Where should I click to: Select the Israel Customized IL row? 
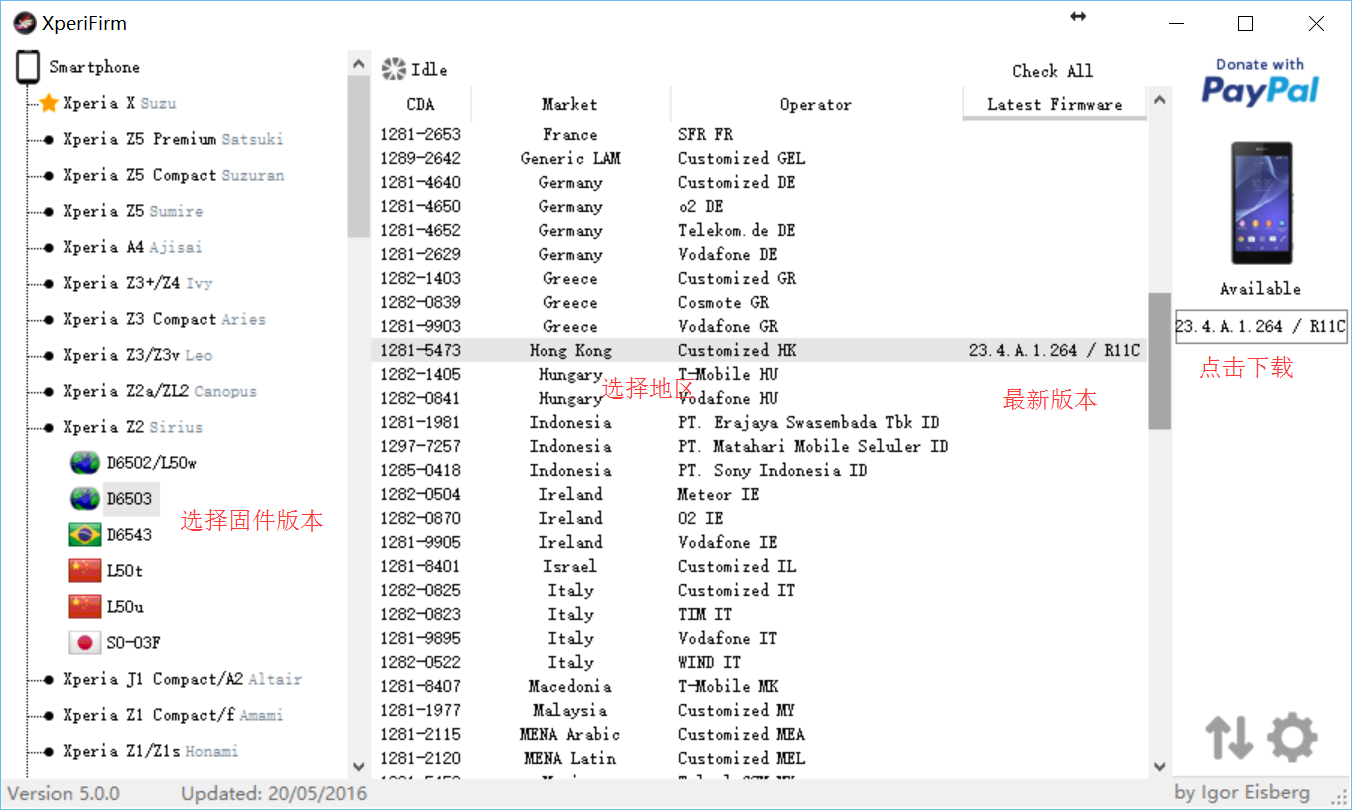click(x=759, y=566)
